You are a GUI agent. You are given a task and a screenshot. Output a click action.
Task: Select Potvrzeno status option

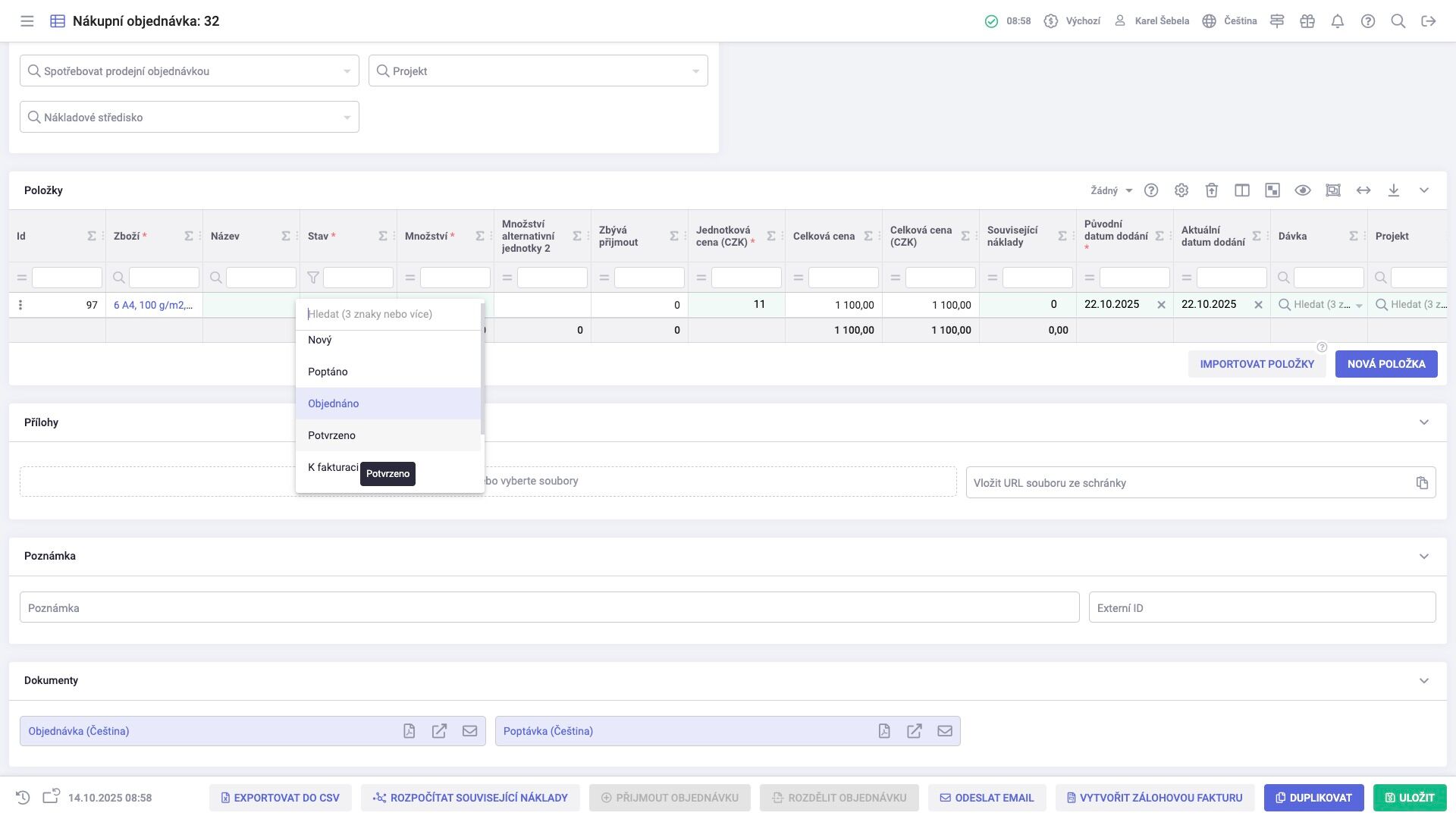(331, 435)
